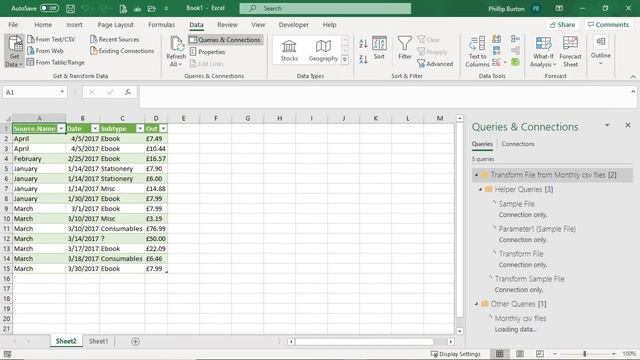This screenshot has height=360, width=640.
Task: Select the Transform Sample File query
Action: (x=529, y=279)
